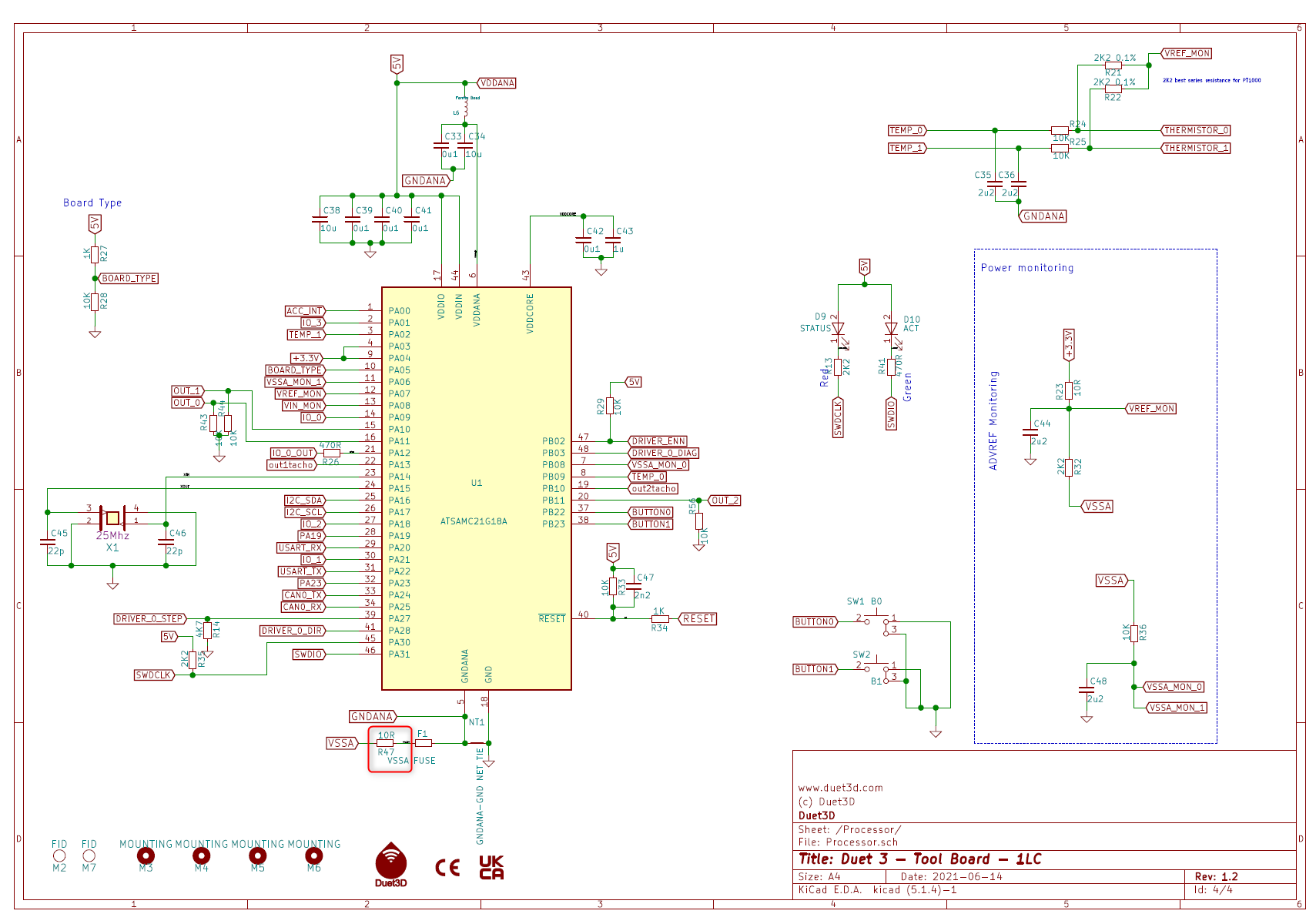Image resolution: width=1316 pixels, height=914 pixels.
Task: Select resistor R27 under Board Type
Action: pyautogui.click(x=95, y=254)
